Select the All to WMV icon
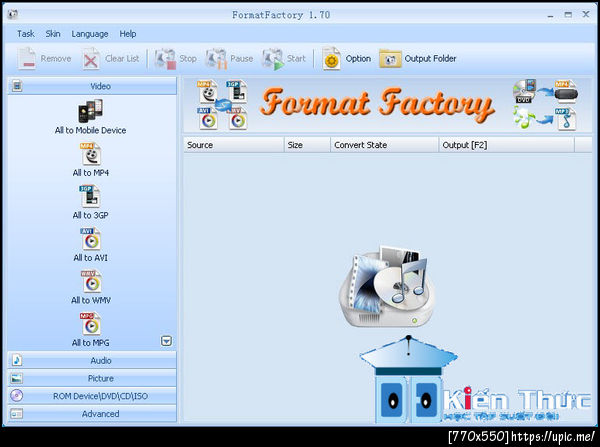This screenshot has width=600, height=447. 91,281
